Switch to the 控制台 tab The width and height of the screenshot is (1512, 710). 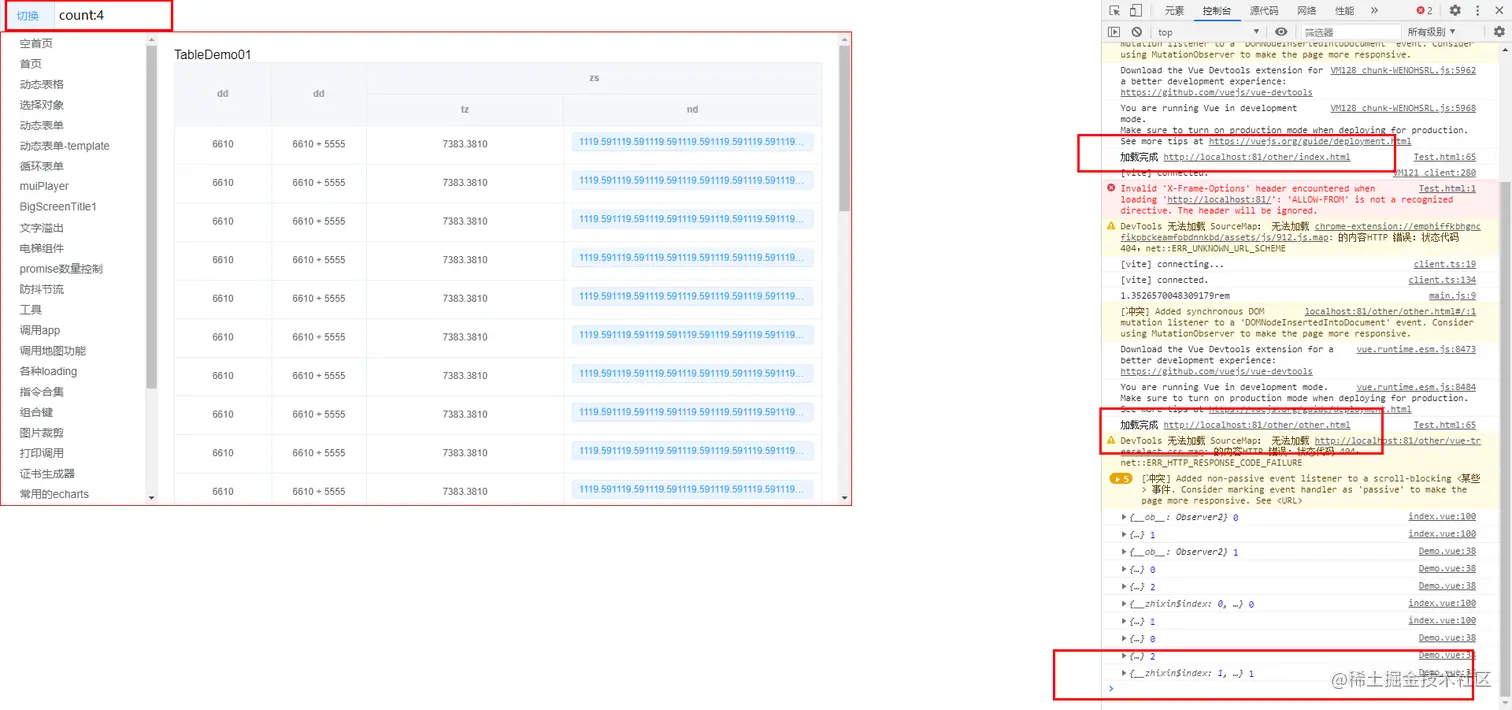1217,10
